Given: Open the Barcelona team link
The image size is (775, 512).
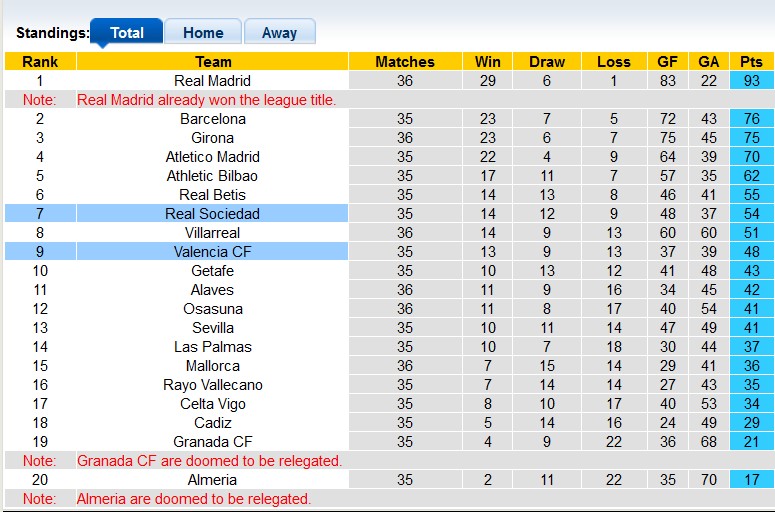Looking at the screenshot, I should click(x=212, y=119).
